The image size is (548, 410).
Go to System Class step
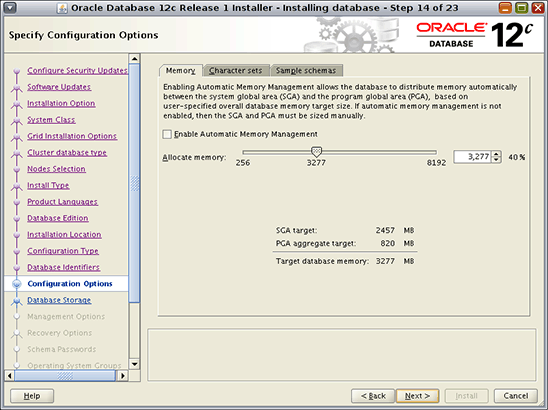pos(51,120)
